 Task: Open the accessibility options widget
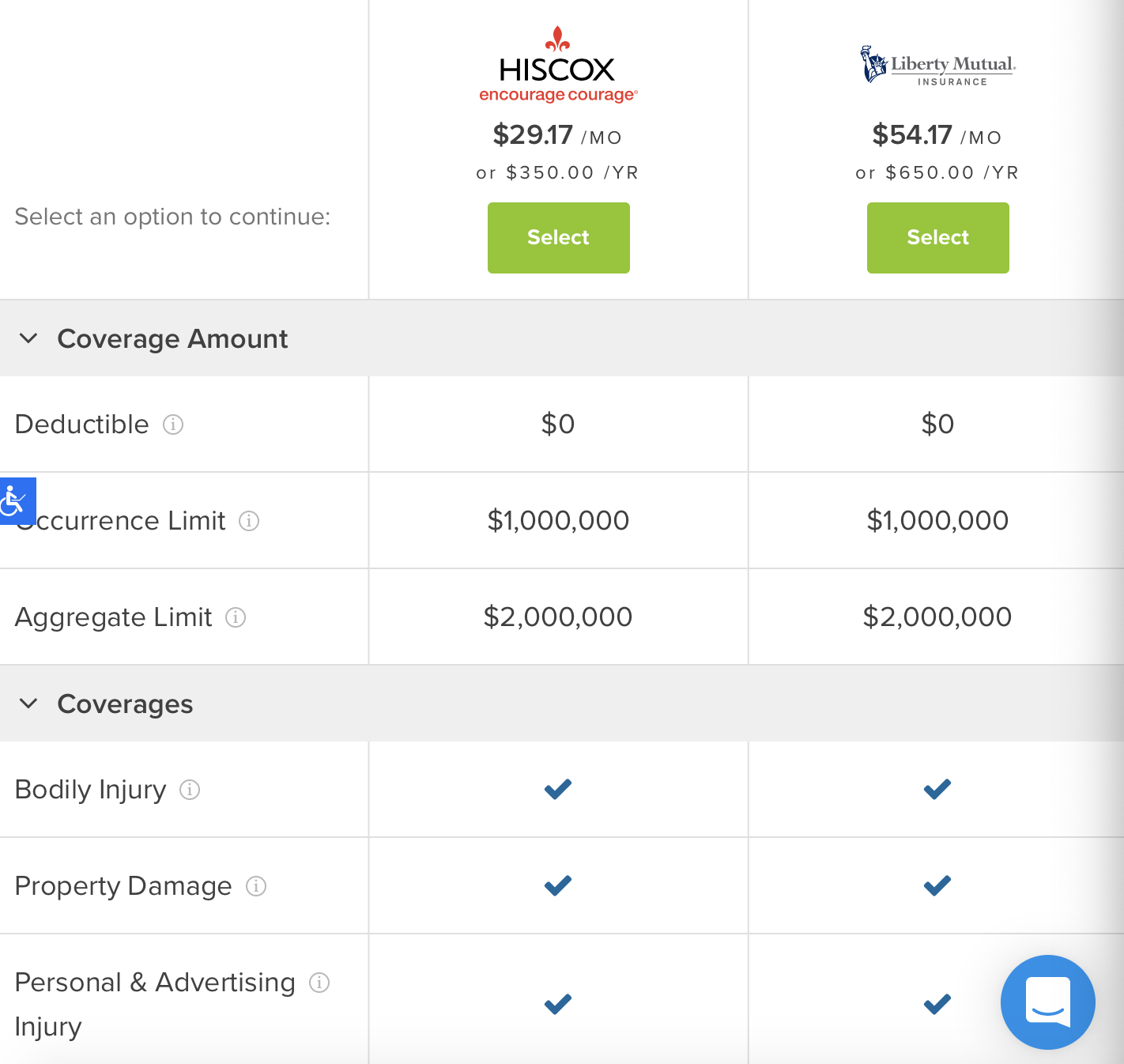tap(16, 500)
